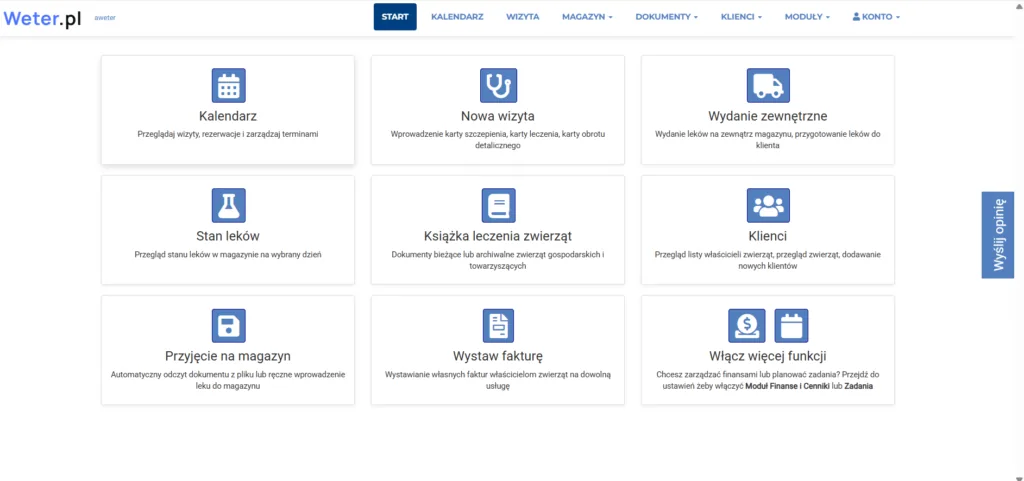Click the scrollbar down arrow at bottom right
The width and height of the screenshot is (1024, 481).
pyautogui.click(x=1019, y=477)
